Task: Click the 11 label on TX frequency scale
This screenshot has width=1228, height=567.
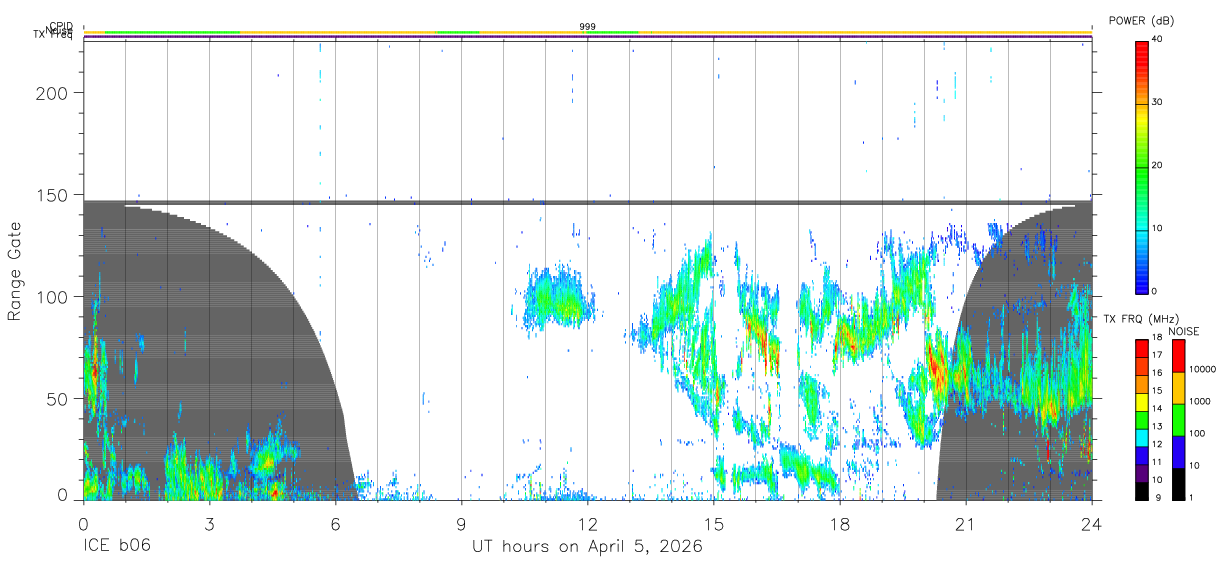Action: [x=1157, y=462]
